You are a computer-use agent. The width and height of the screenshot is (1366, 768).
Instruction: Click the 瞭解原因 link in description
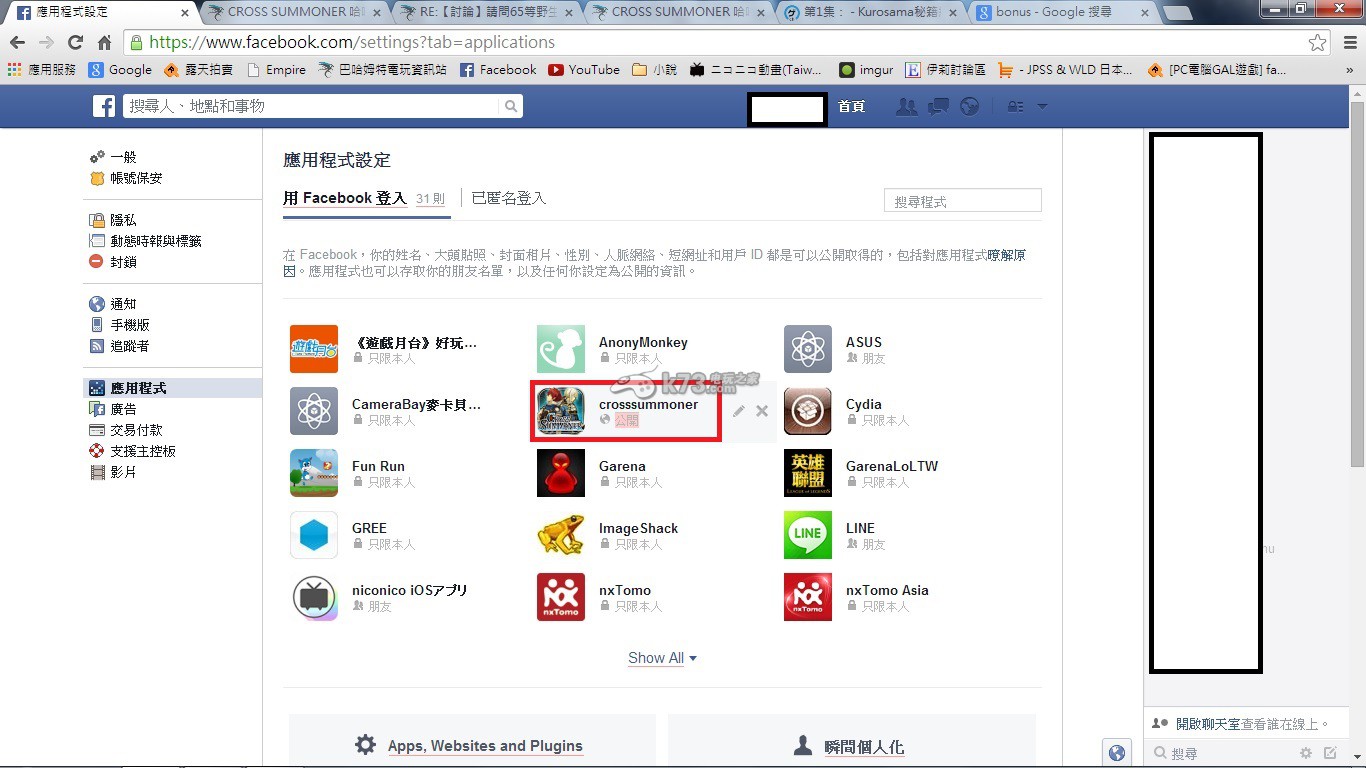[x=1006, y=255]
